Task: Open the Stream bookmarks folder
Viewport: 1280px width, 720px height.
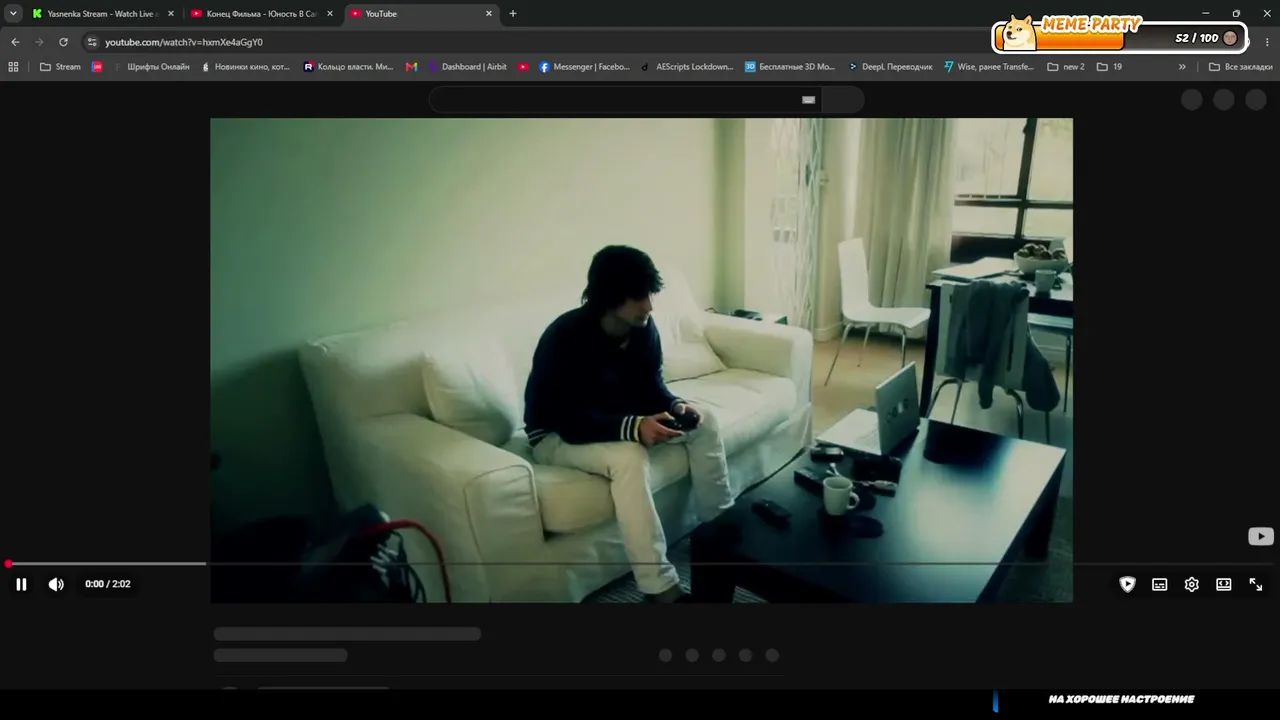Action: pos(60,67)
